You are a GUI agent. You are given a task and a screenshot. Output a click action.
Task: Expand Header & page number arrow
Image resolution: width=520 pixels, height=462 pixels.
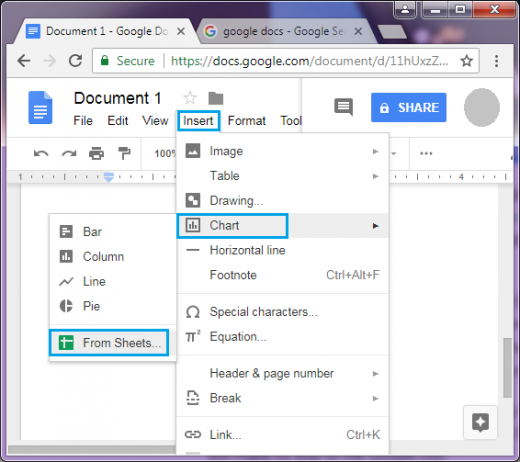pos(376,374)
